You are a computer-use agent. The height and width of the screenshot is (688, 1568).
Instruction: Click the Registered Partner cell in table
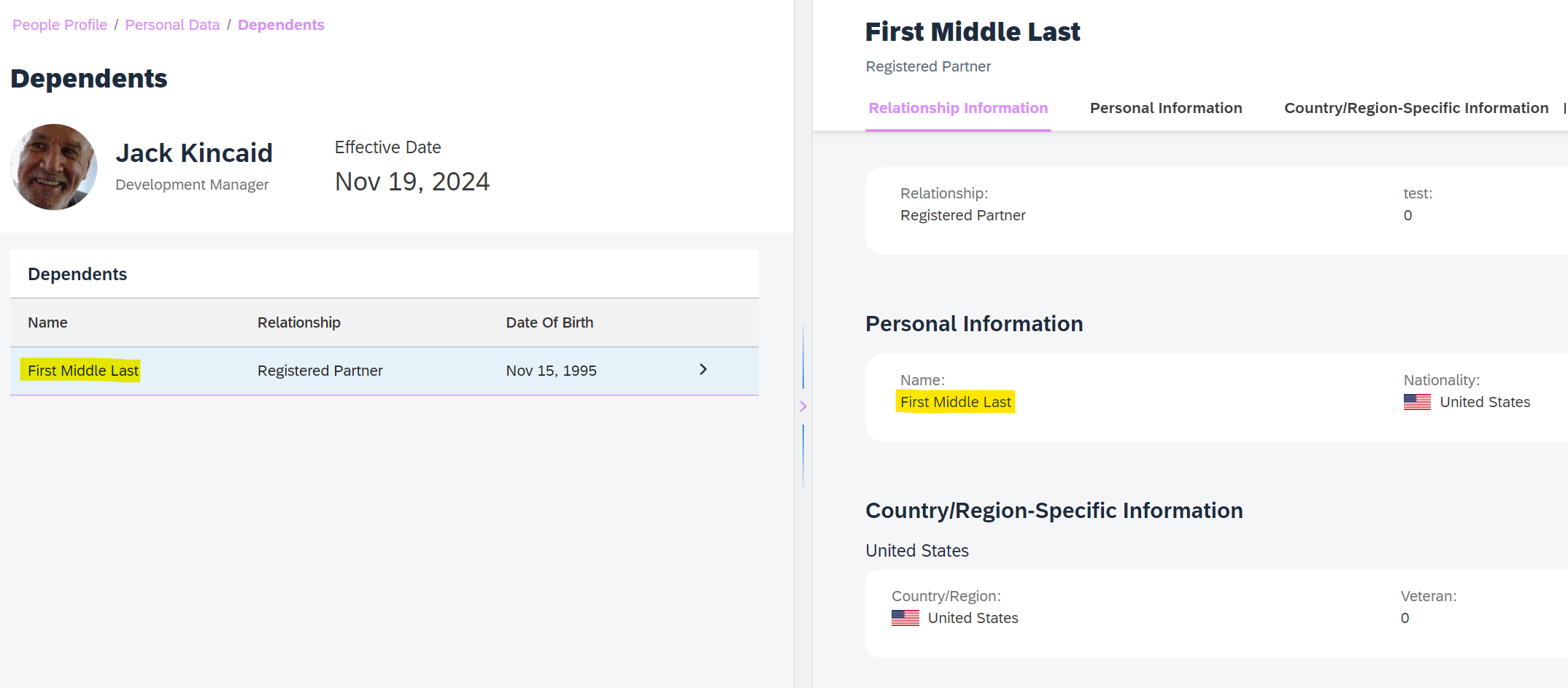[x=320, y=371]
